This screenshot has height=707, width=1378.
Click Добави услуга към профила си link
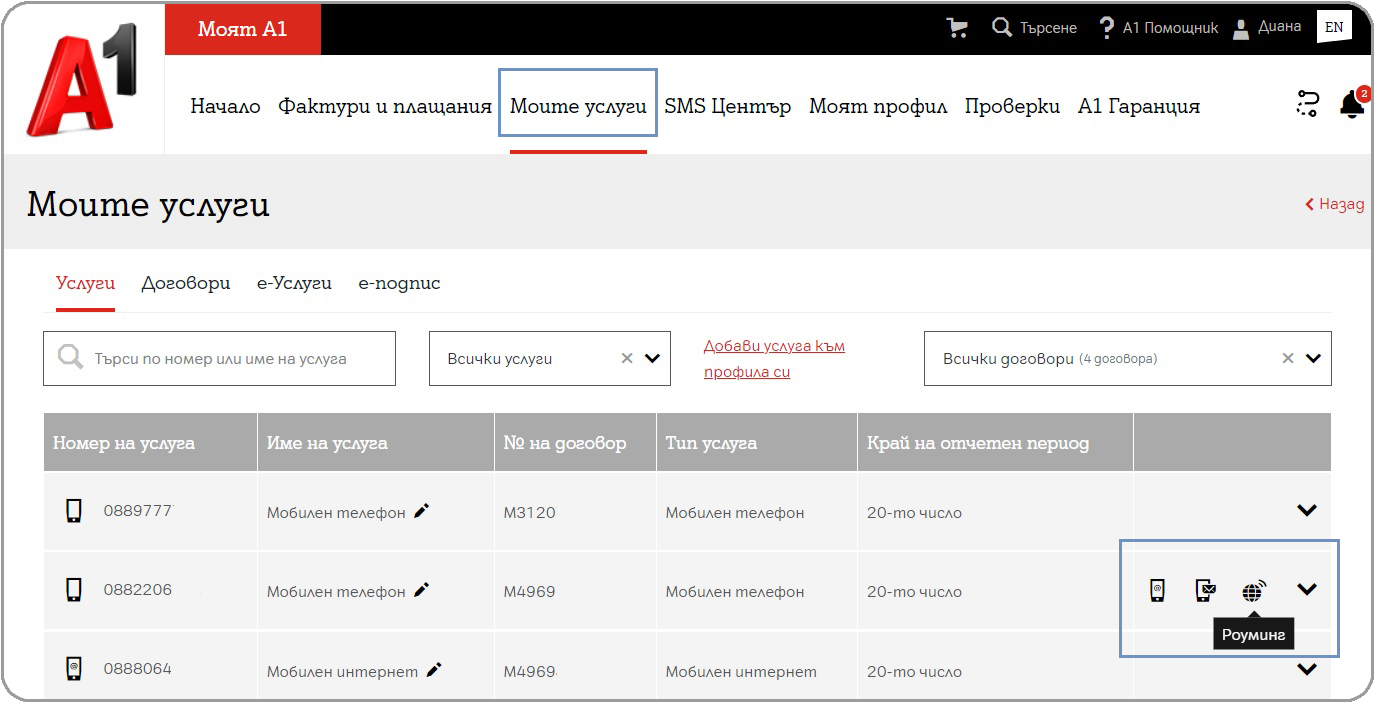(774, 359)
